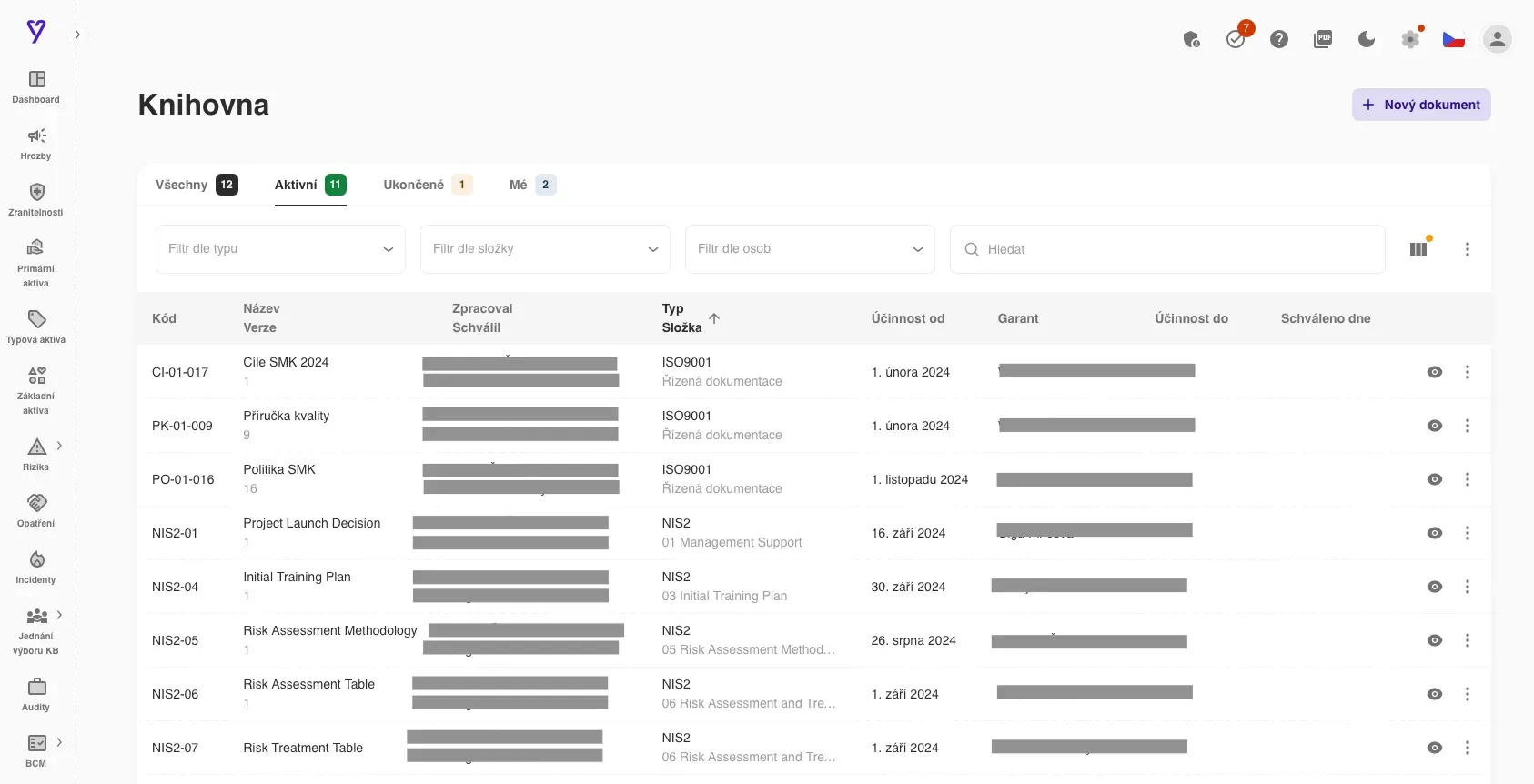Open tasks checkmark icon with badge 7
The width and height of the screenshot is (1534, 784).
1236,39
